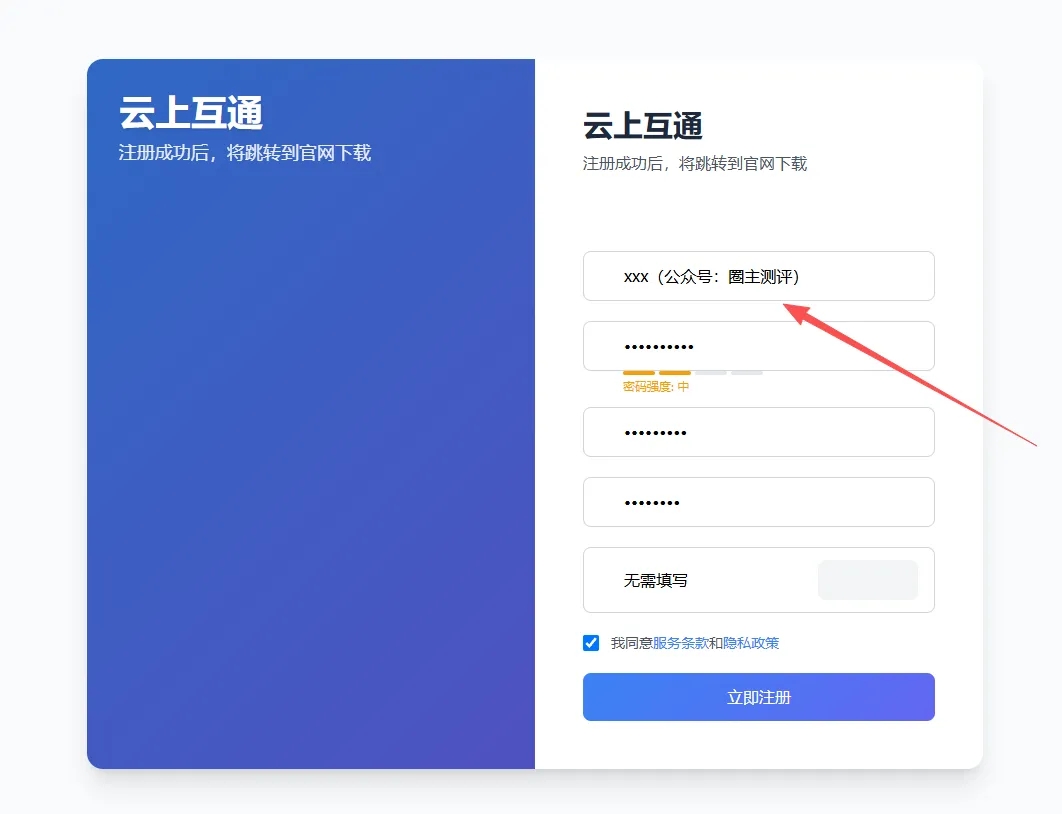Screen dimensions: 1062x814
Task: Click the masked field directly above 无需填写
Action: (x=759, y=502)
